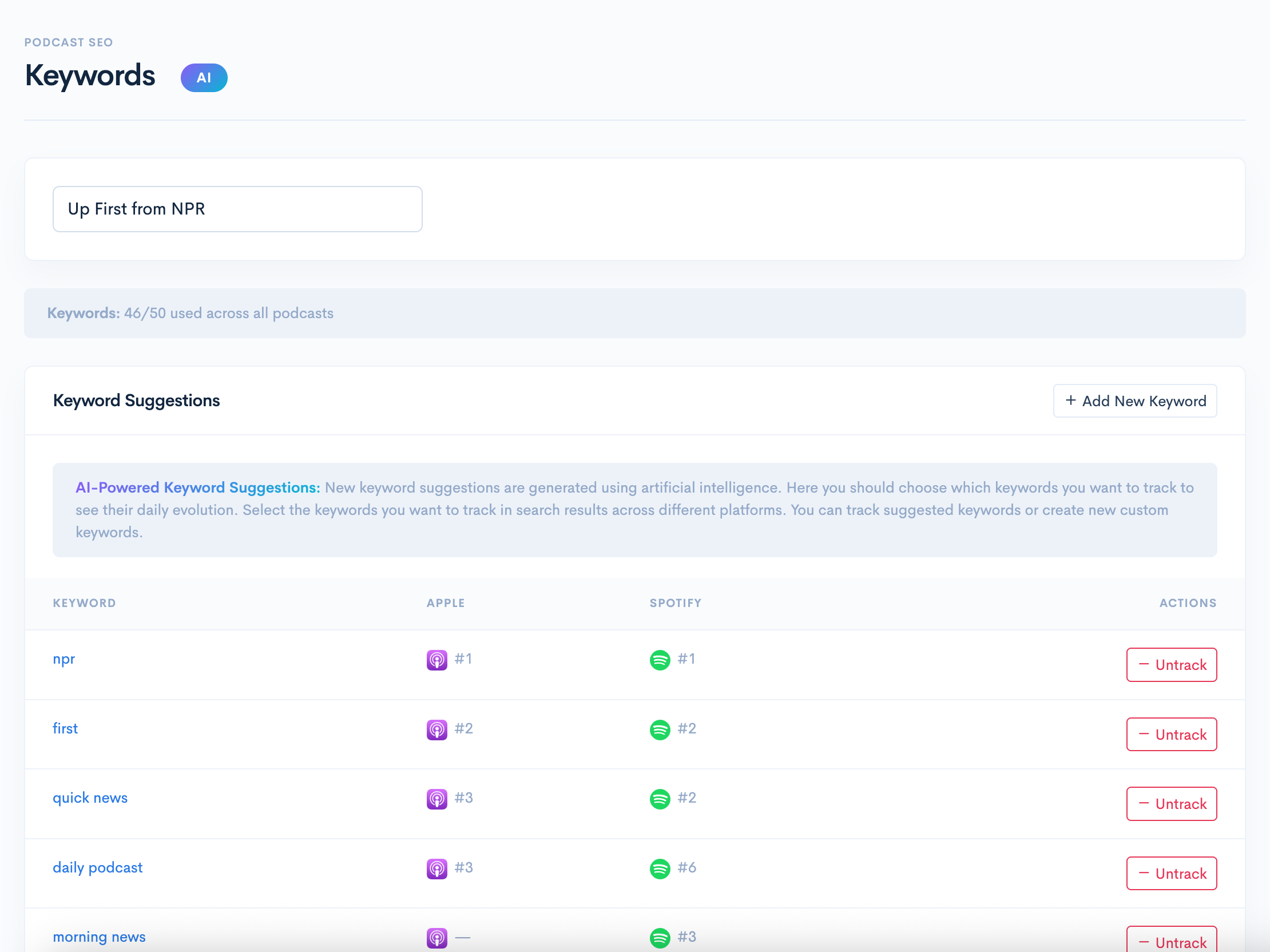
Task: Untrack the first keyword
Action: click(1171, 735)
